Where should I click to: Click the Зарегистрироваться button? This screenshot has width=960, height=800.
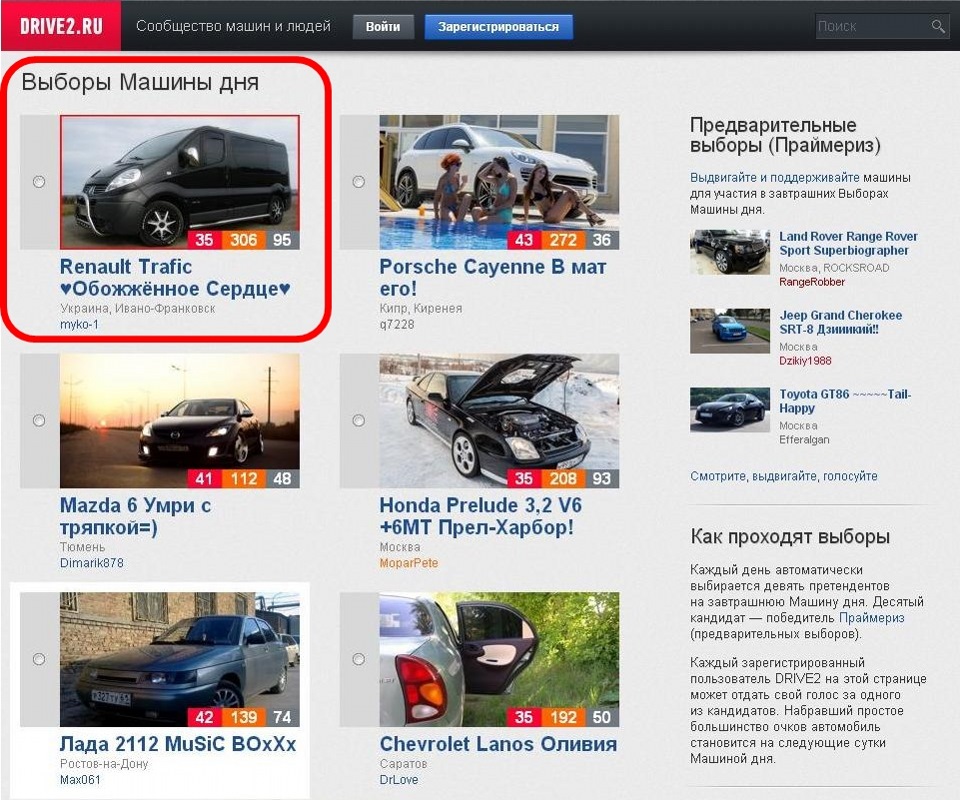(498, 27)
